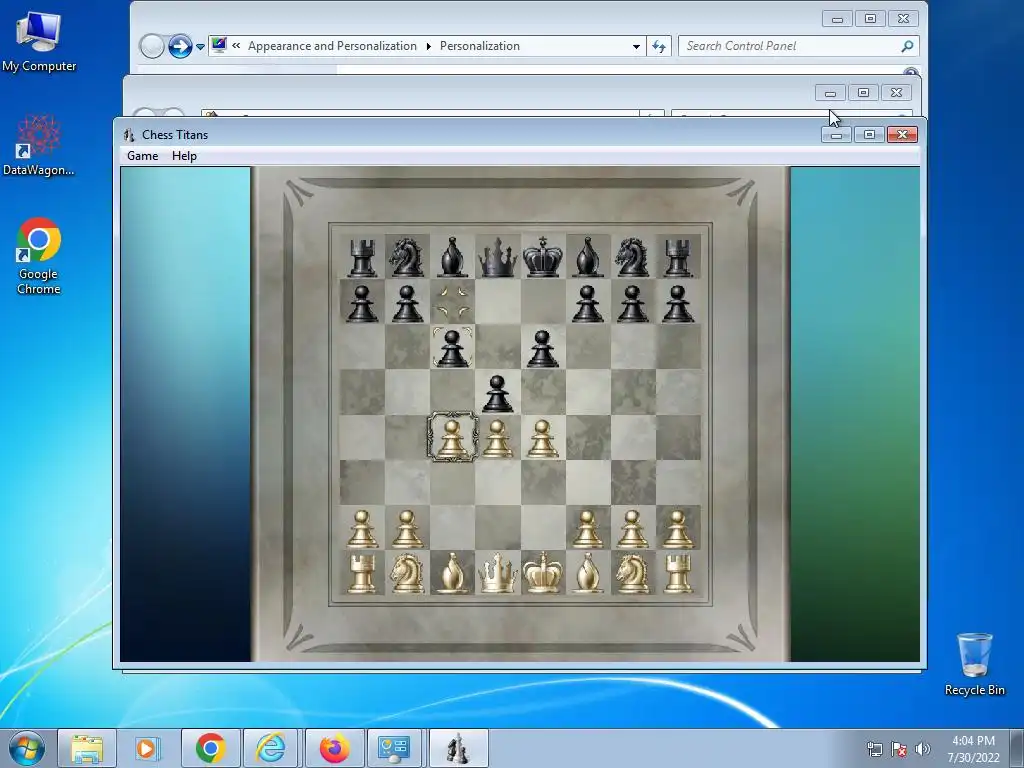Viewport: 1024px width, 768px height.
Task: Open the Help menu in Chess Titans
Action: tap(184, 156)
